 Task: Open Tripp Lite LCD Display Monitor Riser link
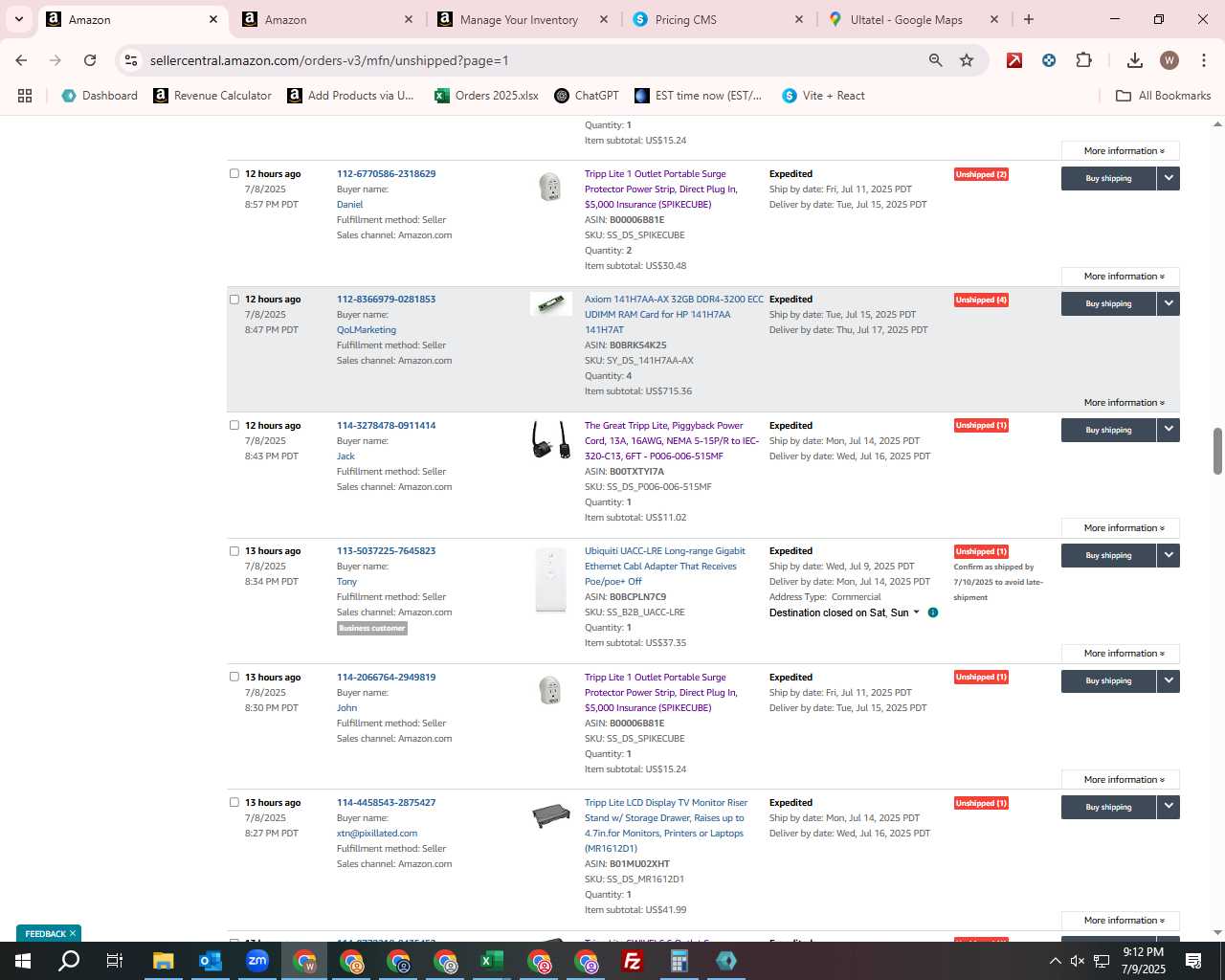coord(666,825)
